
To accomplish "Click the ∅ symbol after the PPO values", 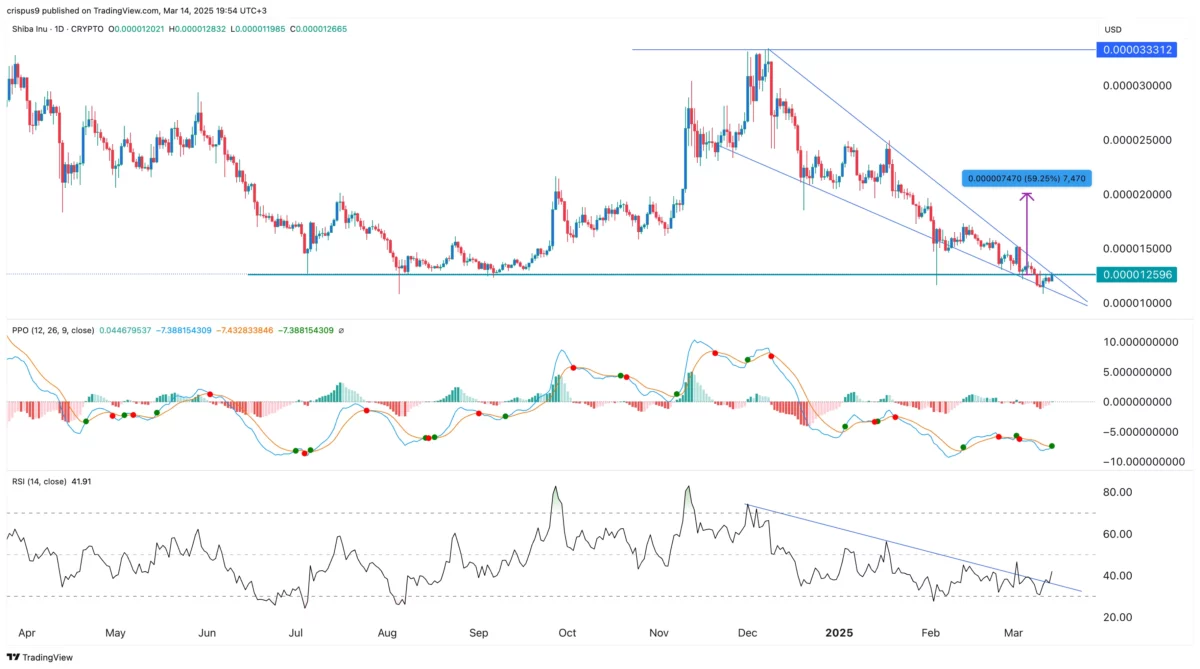I will click(342, 330).
